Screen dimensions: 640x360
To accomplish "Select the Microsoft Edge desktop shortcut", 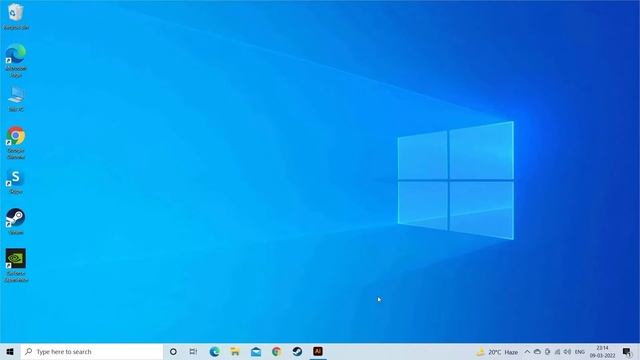I will coord(16,60).
